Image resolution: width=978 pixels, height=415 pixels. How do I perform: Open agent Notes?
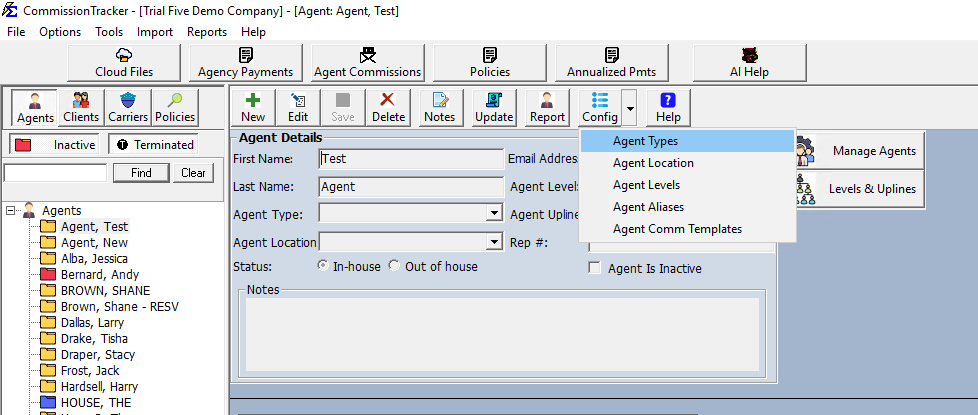pyautogui.click(x=440, y=107)
